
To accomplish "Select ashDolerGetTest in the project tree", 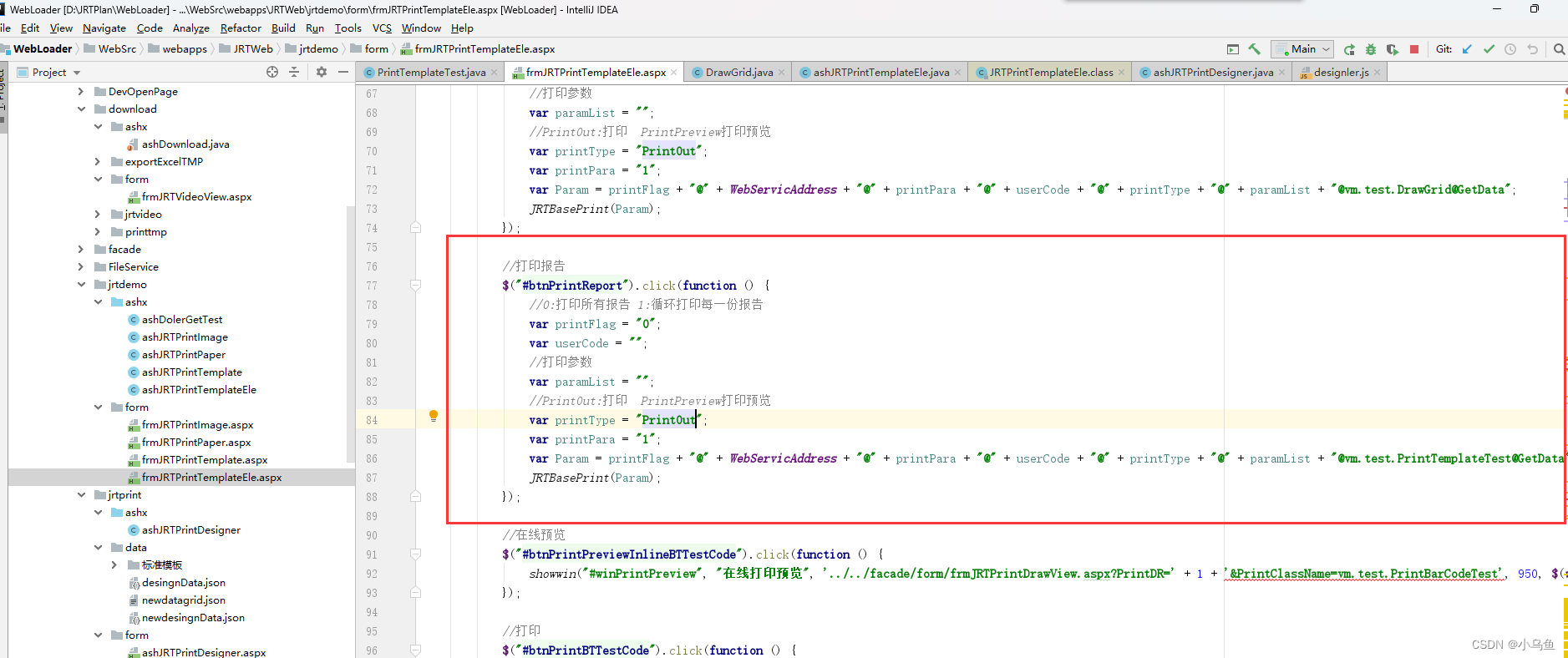I will coord(182,320).
